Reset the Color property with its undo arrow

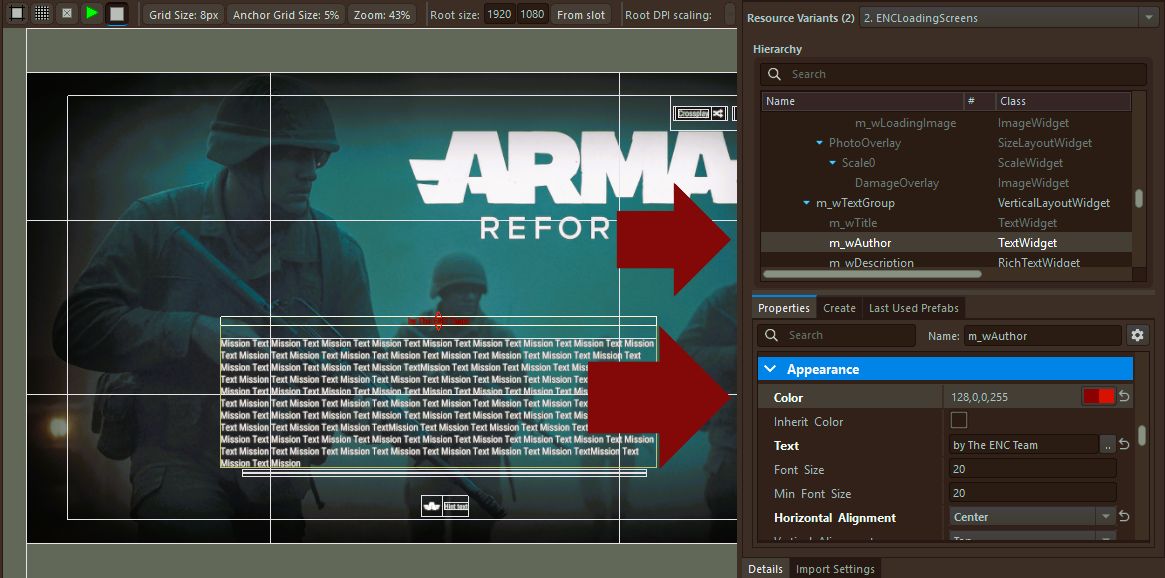(x=1124, y=397)
